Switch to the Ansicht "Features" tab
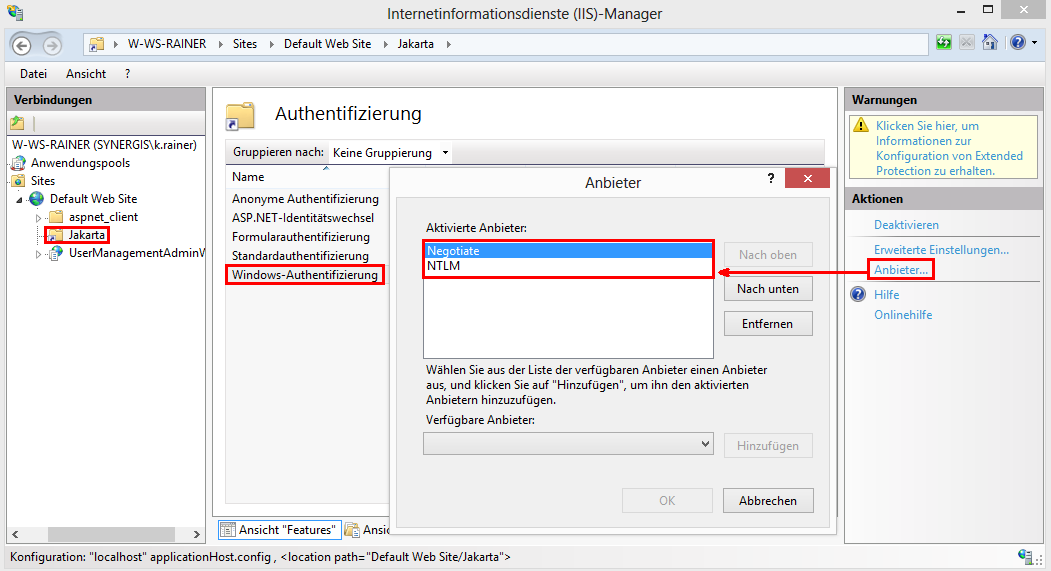Viewport: 1051px width, 571px height. [x=278, y=530]
